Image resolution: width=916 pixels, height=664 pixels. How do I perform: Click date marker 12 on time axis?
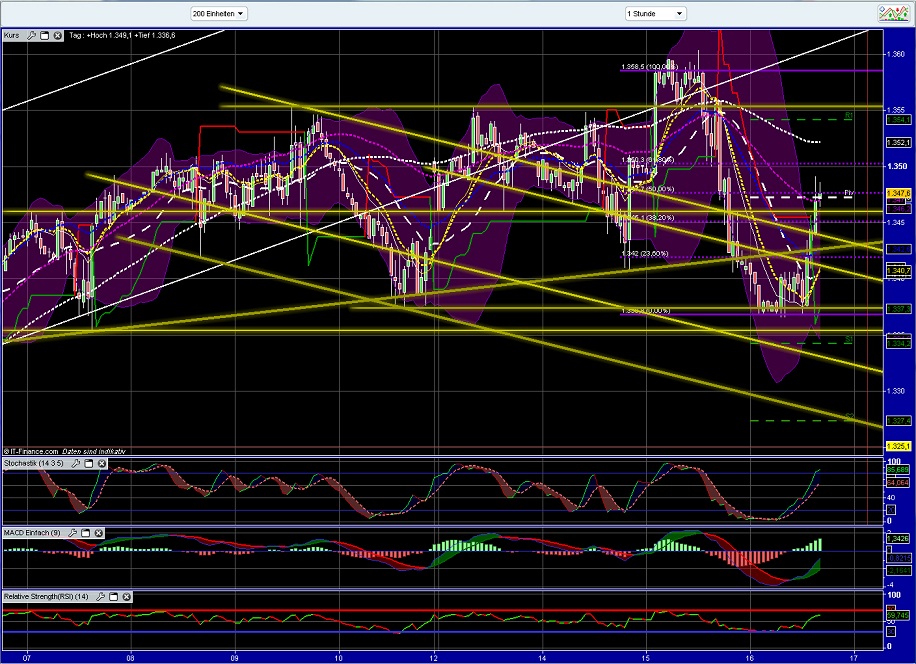tap(434, 658)
